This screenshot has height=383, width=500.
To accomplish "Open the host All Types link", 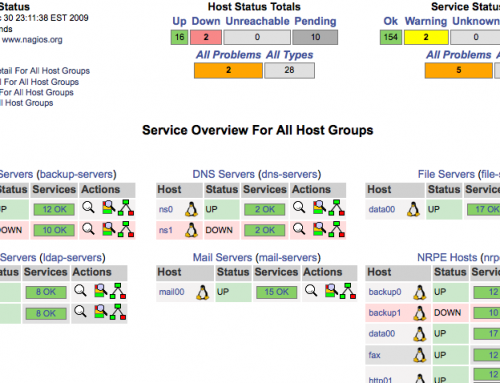I will pos(290,55).
